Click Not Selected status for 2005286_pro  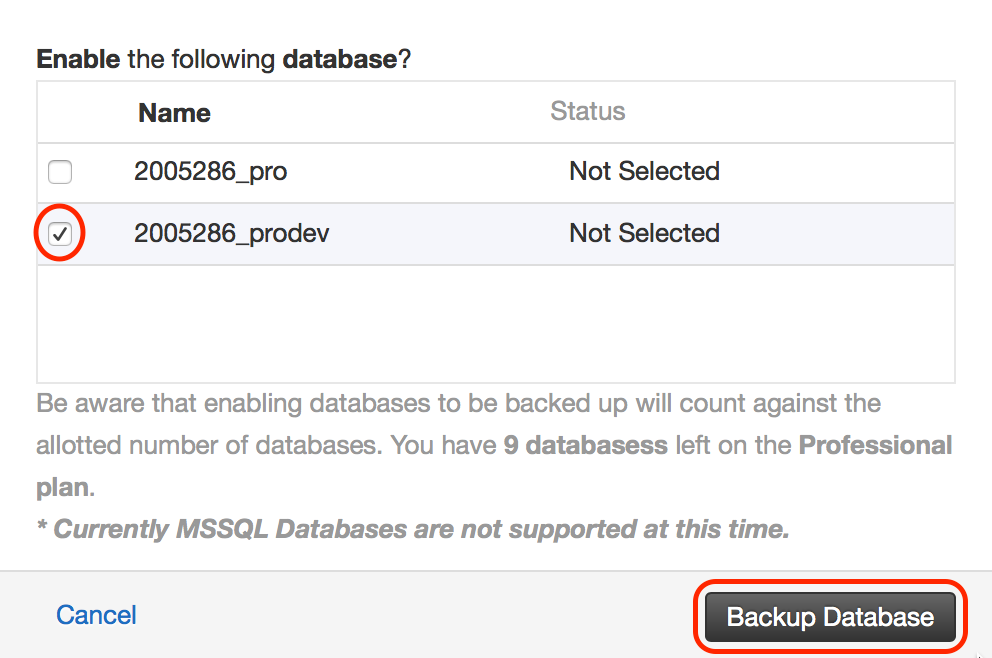pyautogui.click(x=644, y=172)
